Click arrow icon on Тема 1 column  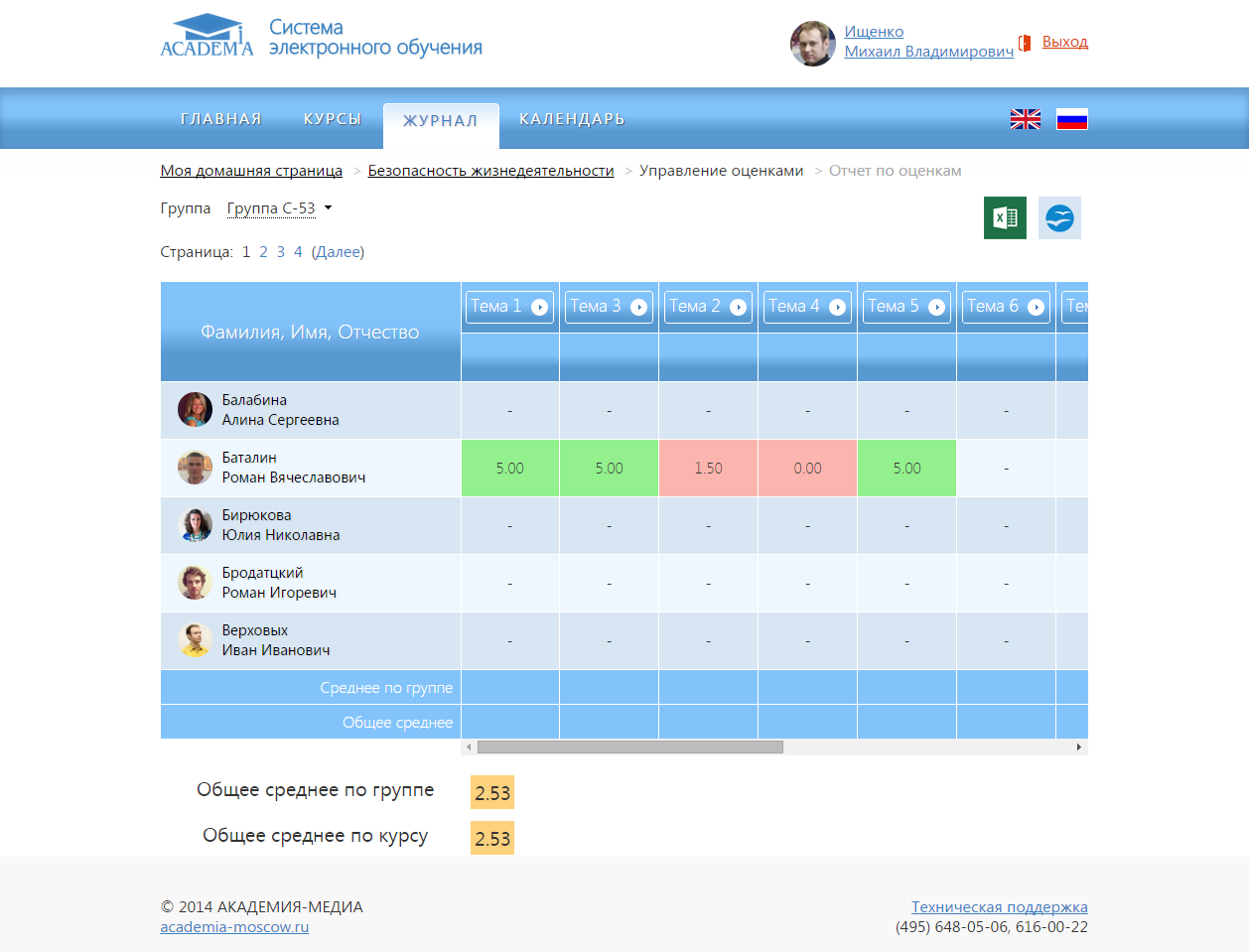tap(539, 307)
